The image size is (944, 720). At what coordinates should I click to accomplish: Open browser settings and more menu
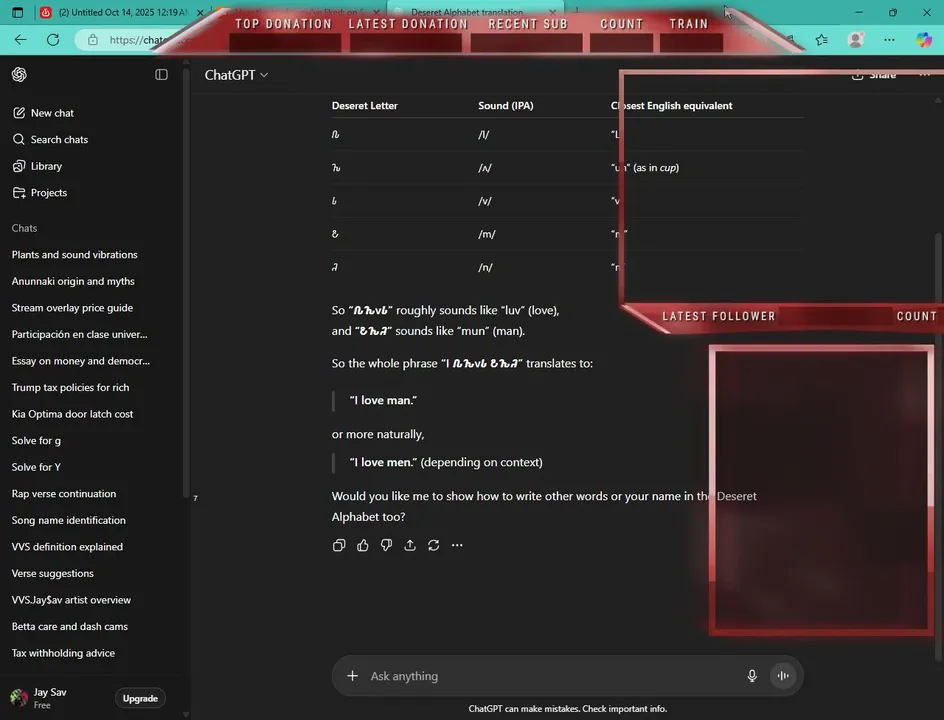pos(889,40)
